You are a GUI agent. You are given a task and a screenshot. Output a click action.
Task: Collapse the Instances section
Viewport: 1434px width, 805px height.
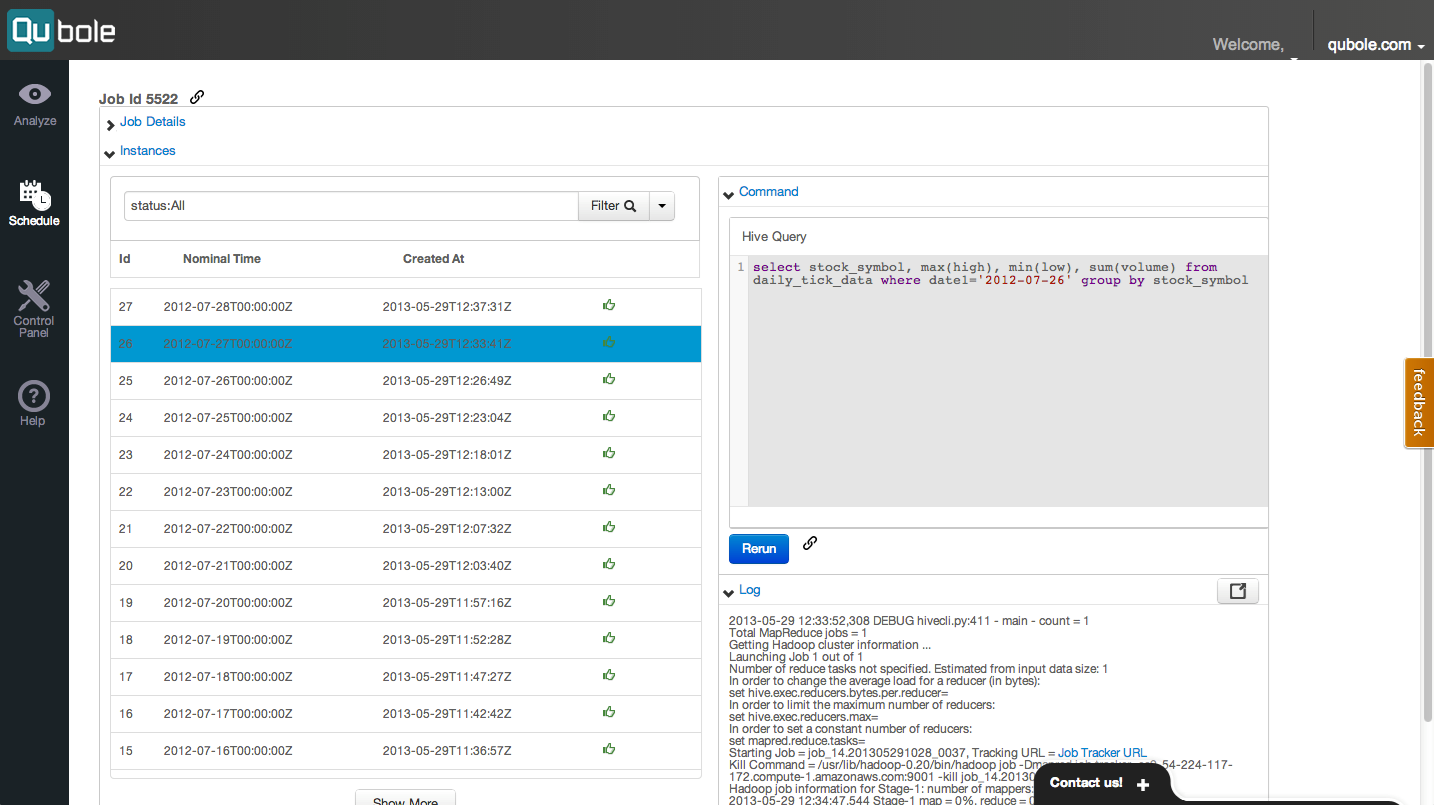pyautogui.click(x=147, y=151)
